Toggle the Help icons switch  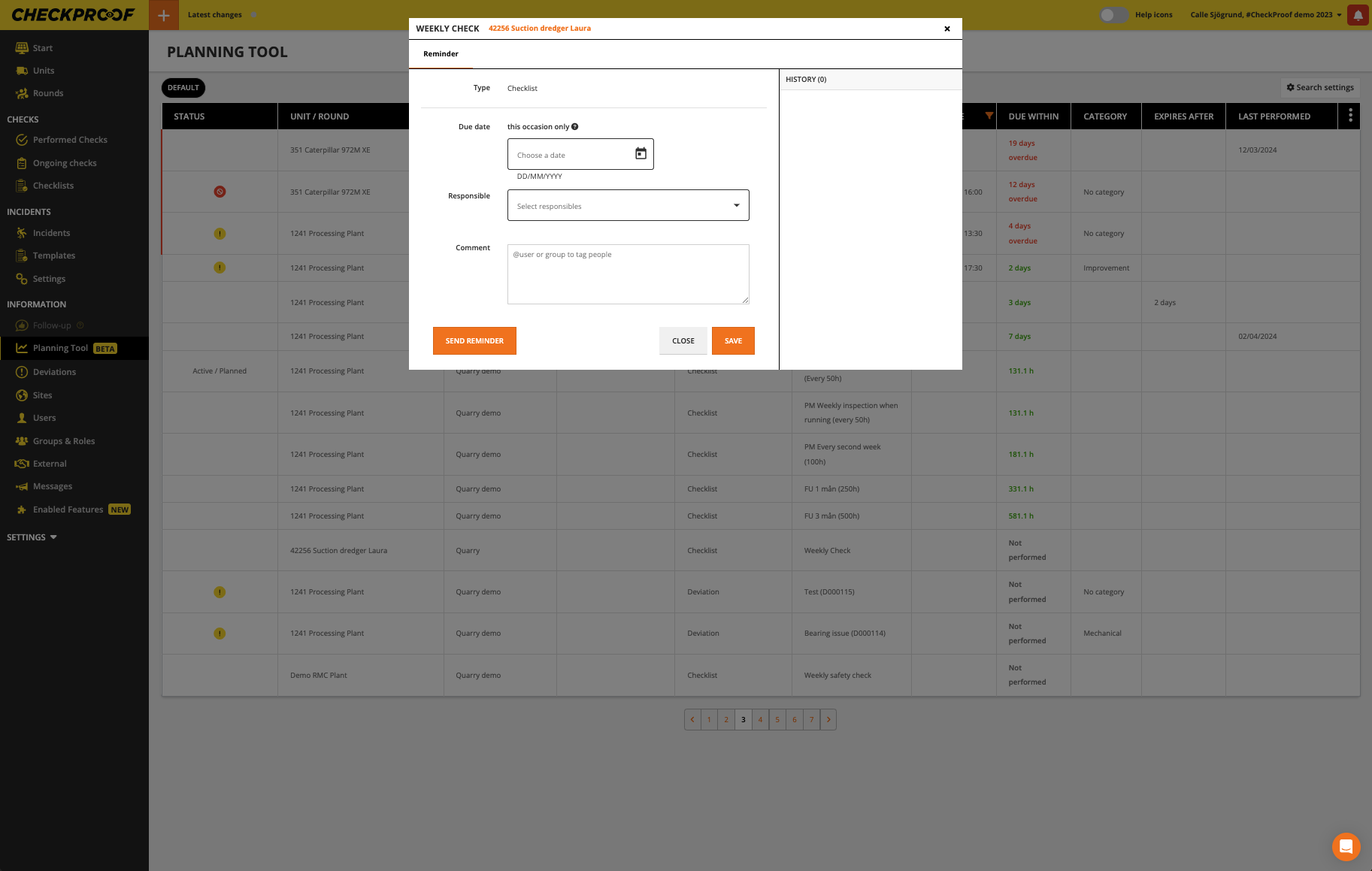pos(1113,15)
